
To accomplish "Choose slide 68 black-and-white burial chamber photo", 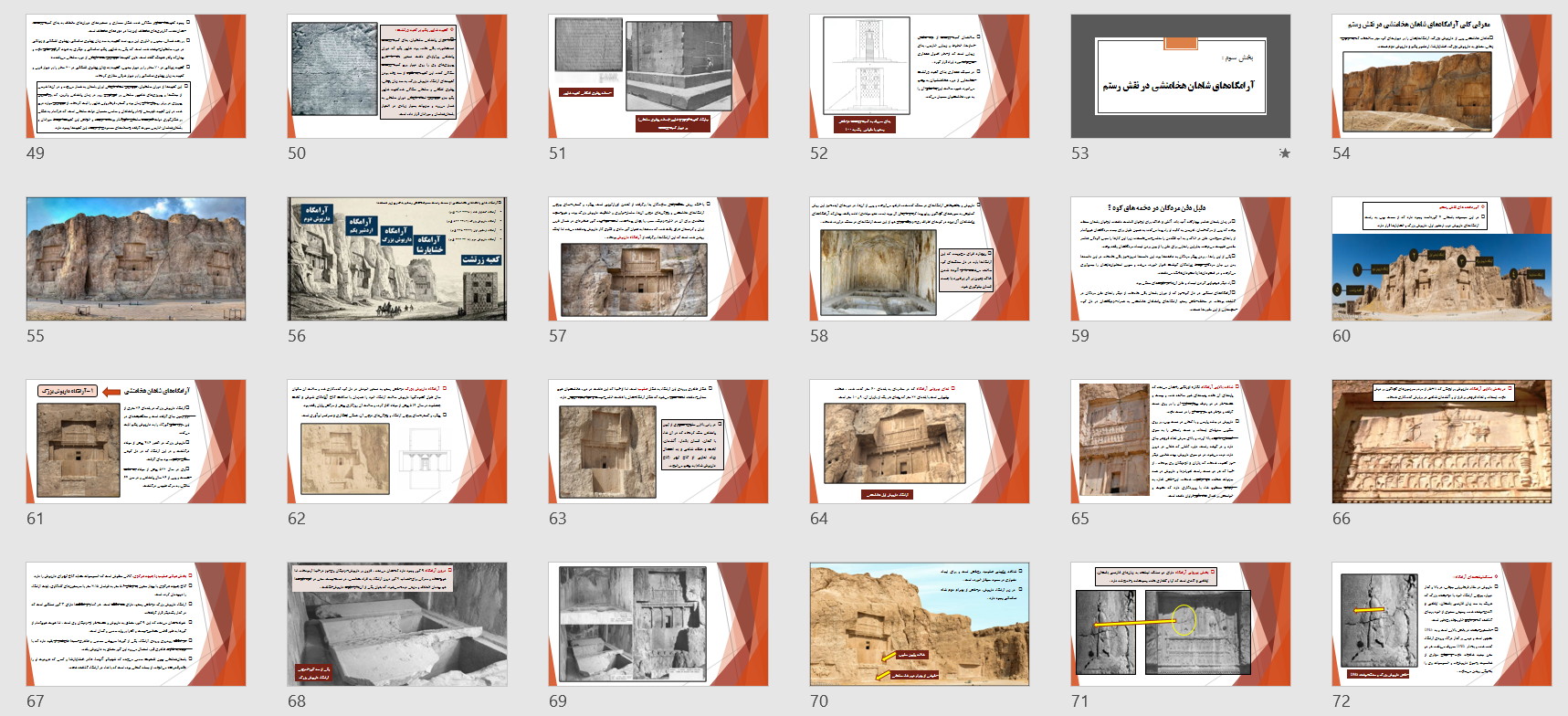I will coord(397,625).
